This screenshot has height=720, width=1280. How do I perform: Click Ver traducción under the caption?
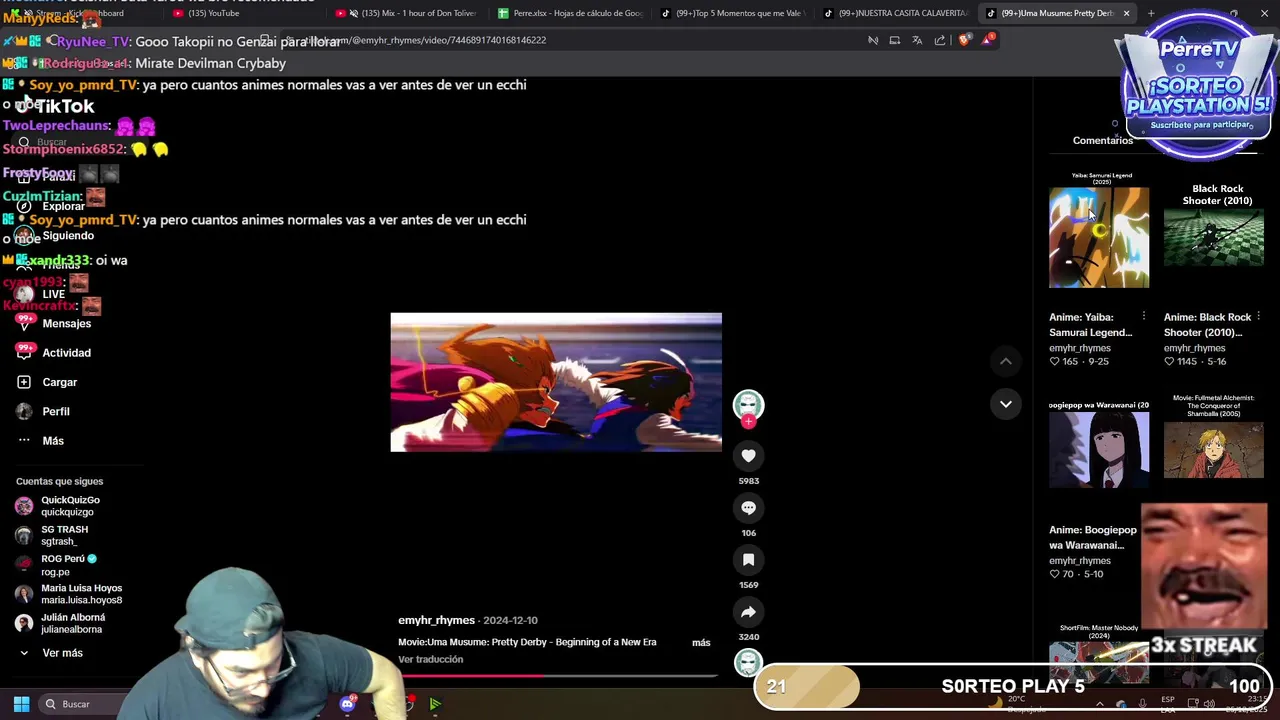point(430,659)
